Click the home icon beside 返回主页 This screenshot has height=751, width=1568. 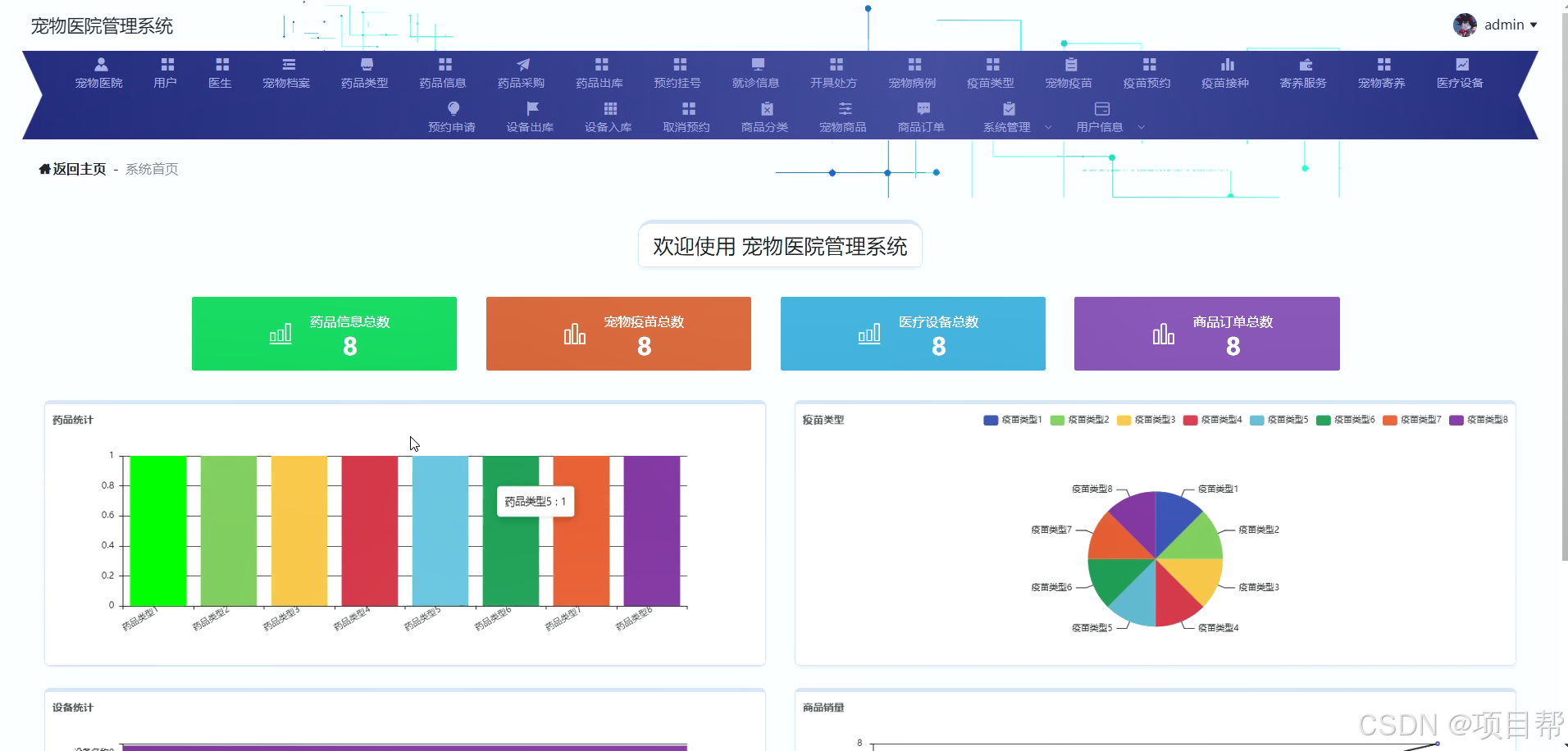[x=44, y=169]
